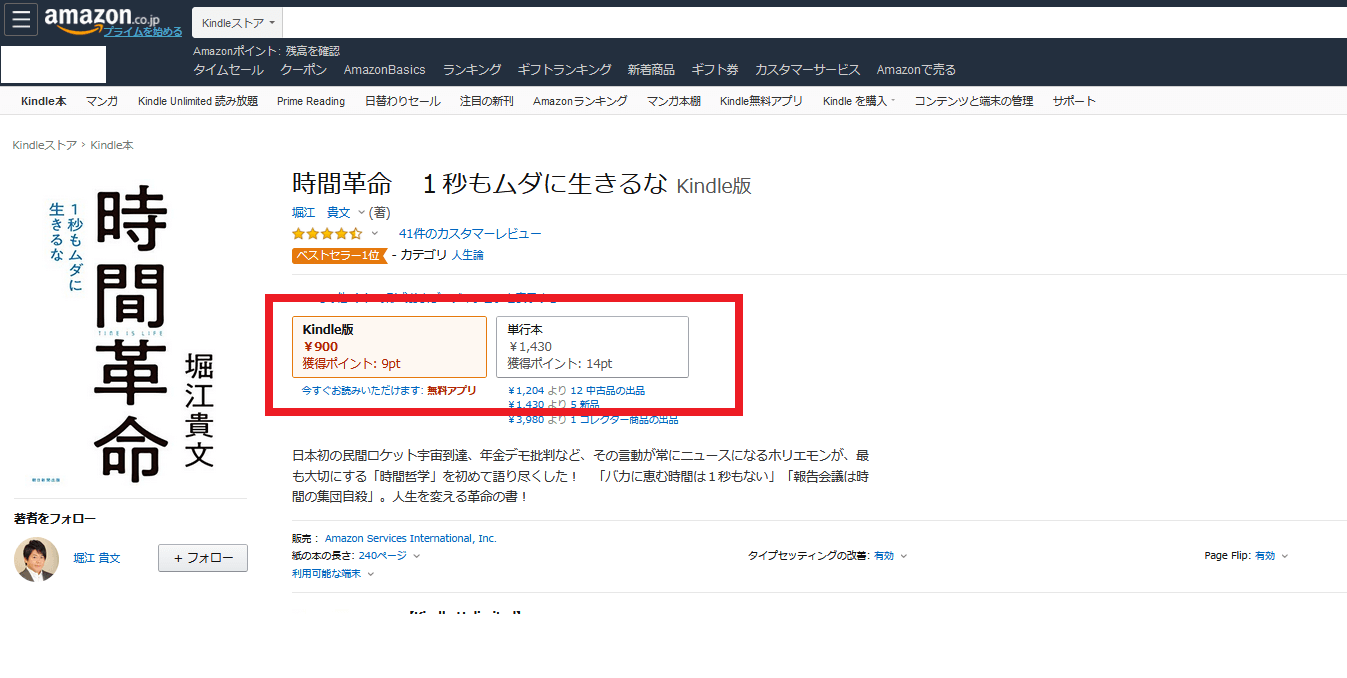Click 堀江 貴文 link beside author photo

click(x=97, y=558)
